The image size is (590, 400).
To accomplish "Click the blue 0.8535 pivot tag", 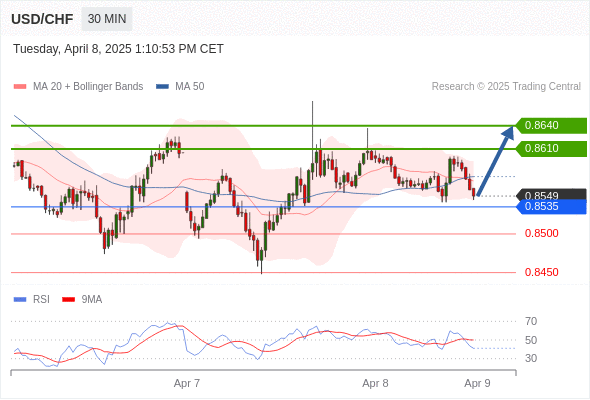I will (x=551, y=207).
